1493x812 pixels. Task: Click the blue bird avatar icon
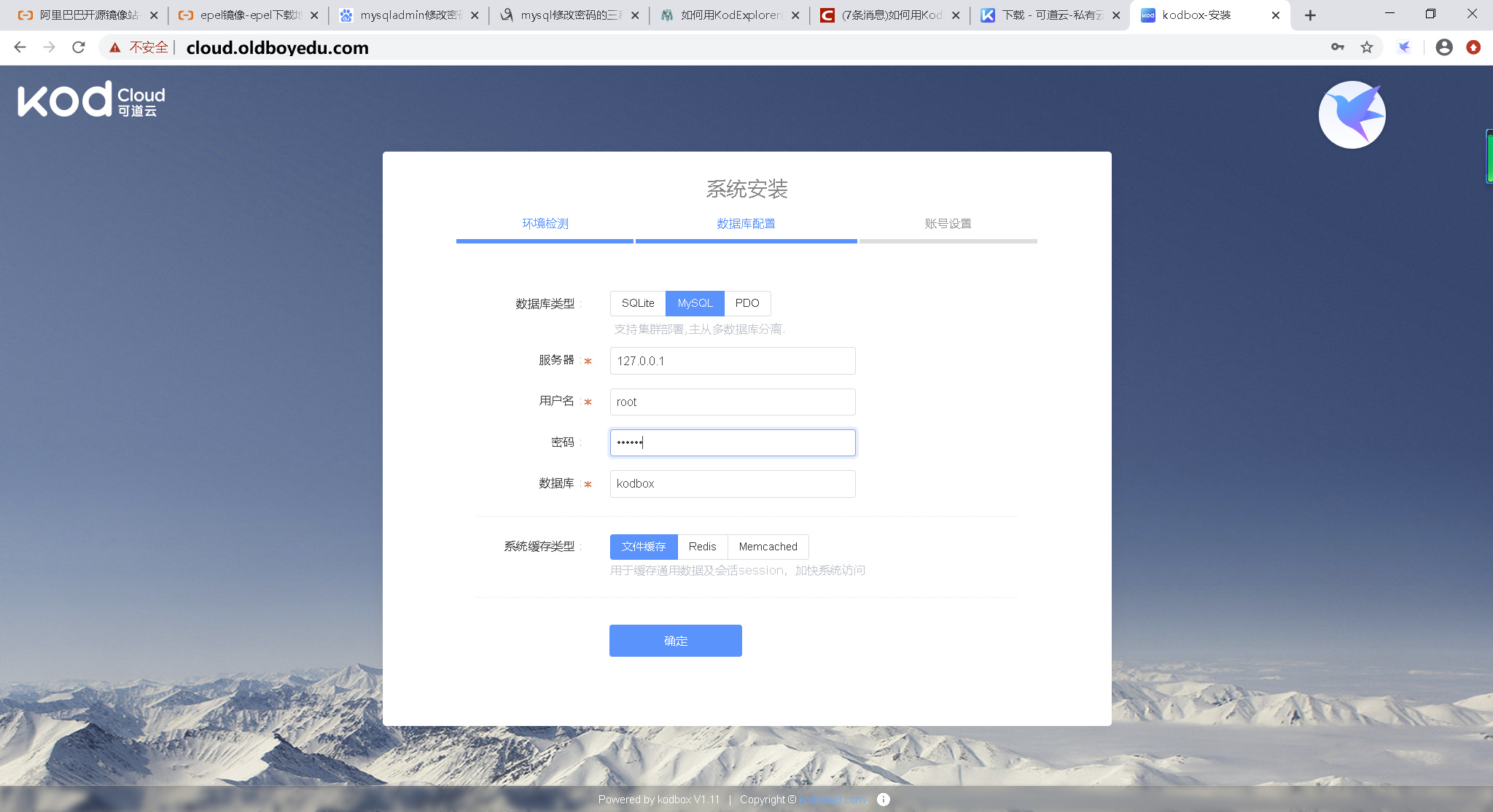1352,114
